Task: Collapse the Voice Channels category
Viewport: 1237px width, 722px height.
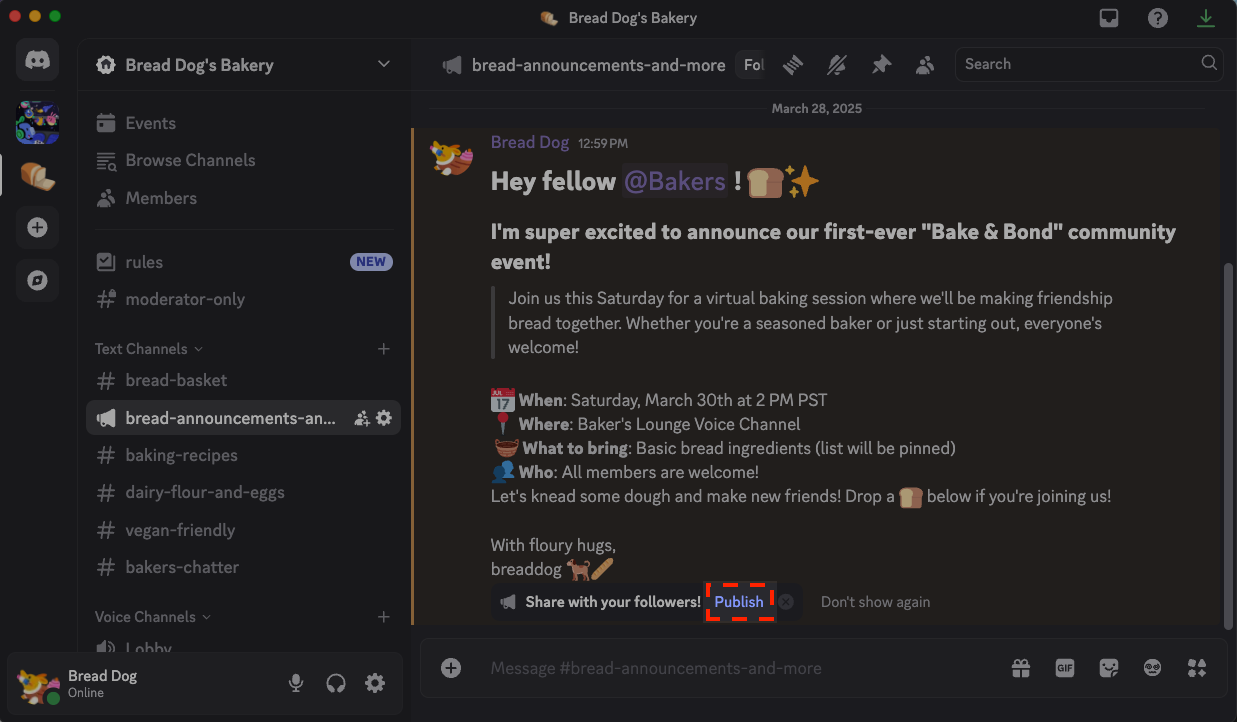Action: click(x=146, y=617)
